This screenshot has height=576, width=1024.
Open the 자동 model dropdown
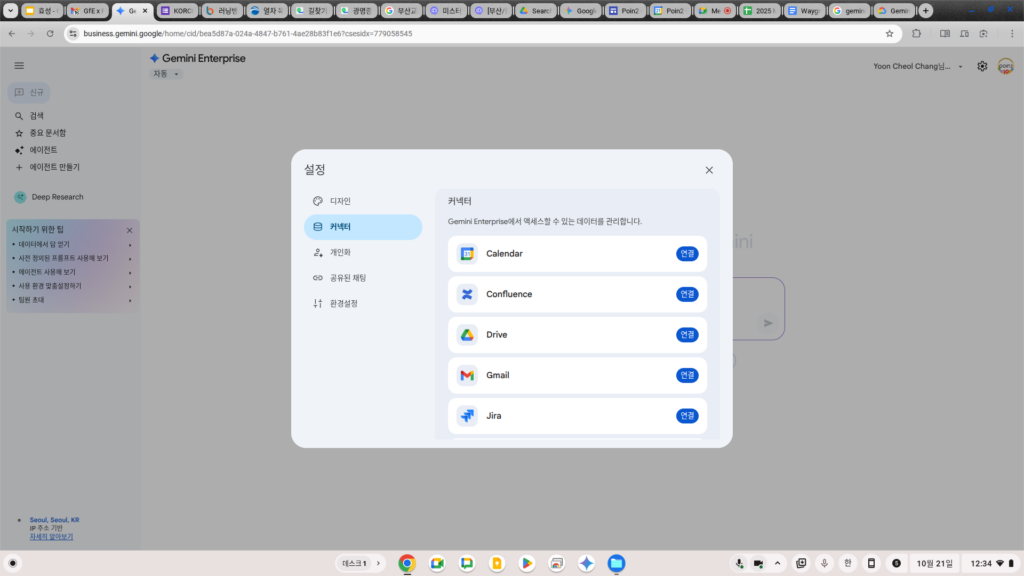[166, 74]
